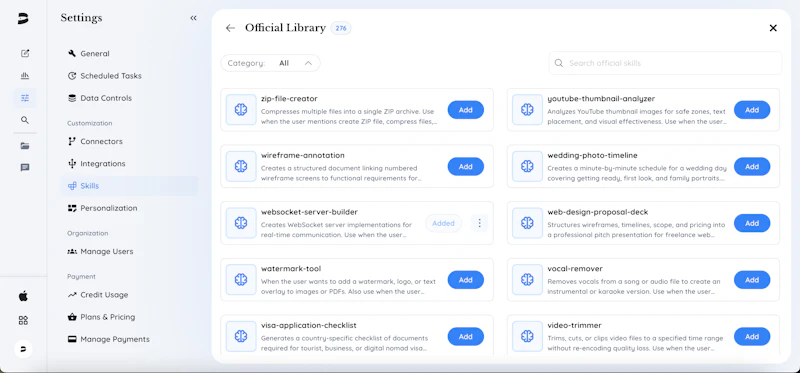Screen dimensions: 800x373
Task: Open the Category dropdown
Action: (270, 63)
